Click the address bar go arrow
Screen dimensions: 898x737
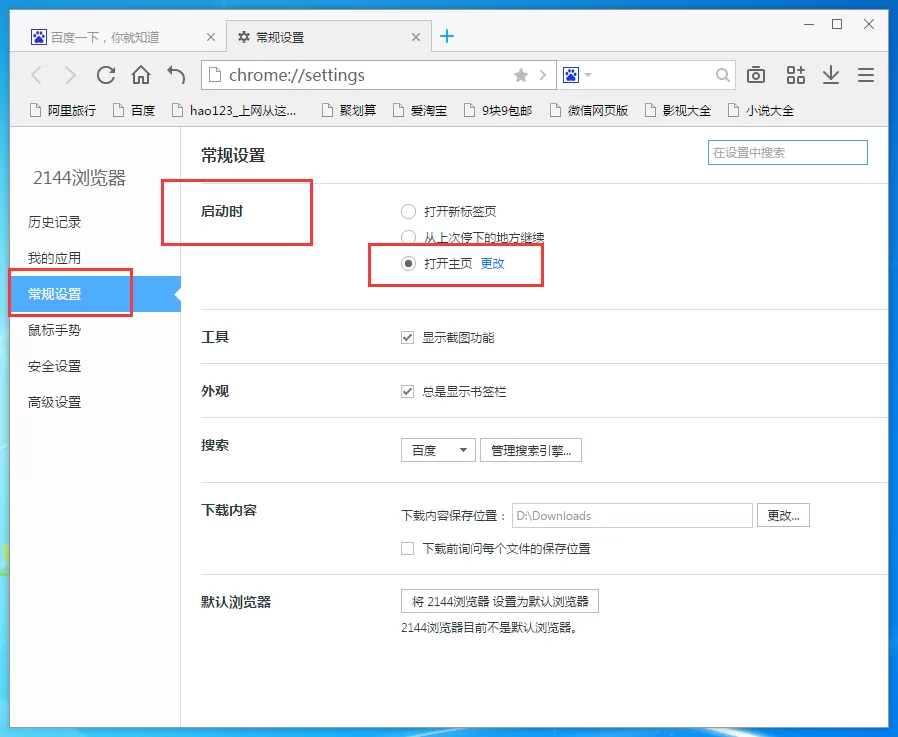pyautogui.click(x=543, y=75)
